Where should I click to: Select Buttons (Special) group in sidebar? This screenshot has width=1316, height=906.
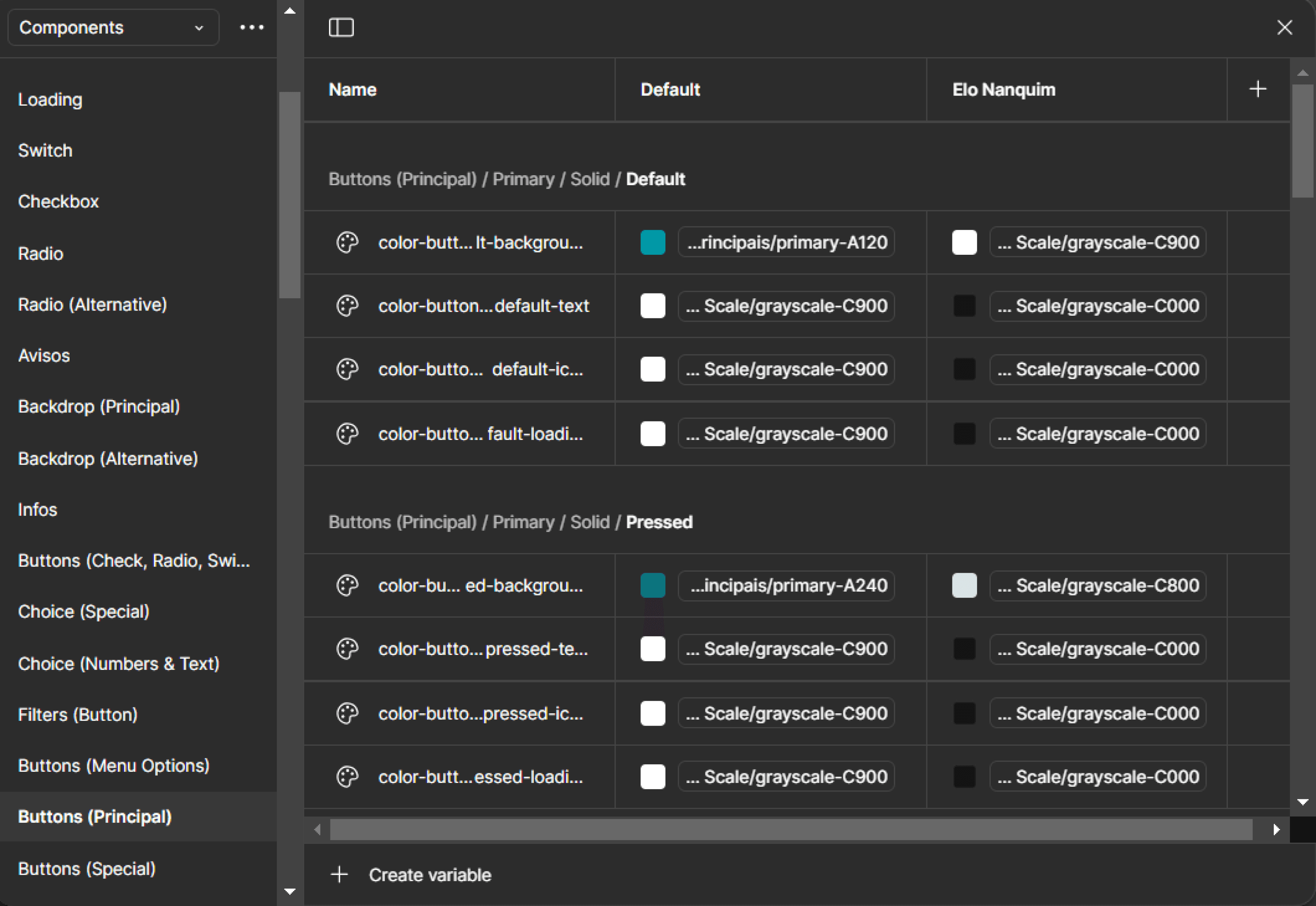[87, 868]
